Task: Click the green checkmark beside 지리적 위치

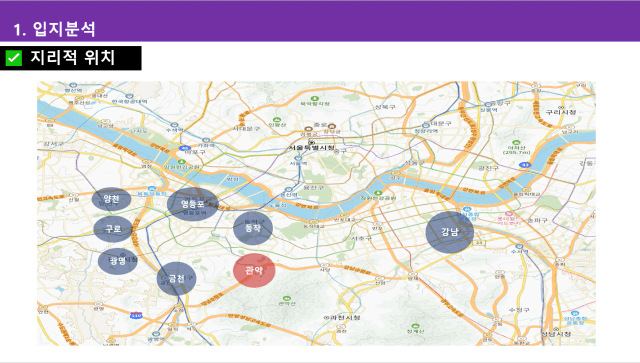Action: point(13,58)
